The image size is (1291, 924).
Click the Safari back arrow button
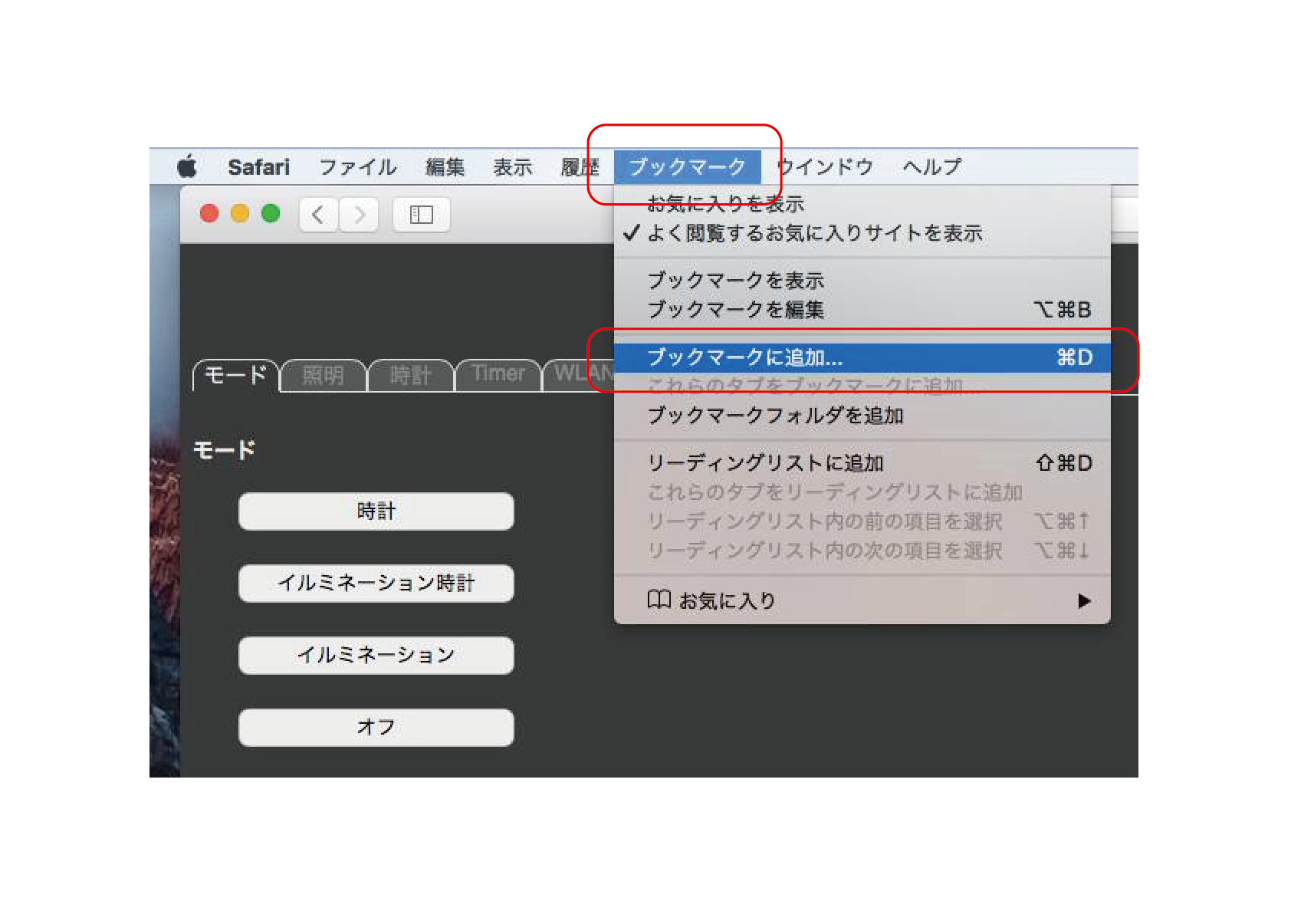(318, 215)
